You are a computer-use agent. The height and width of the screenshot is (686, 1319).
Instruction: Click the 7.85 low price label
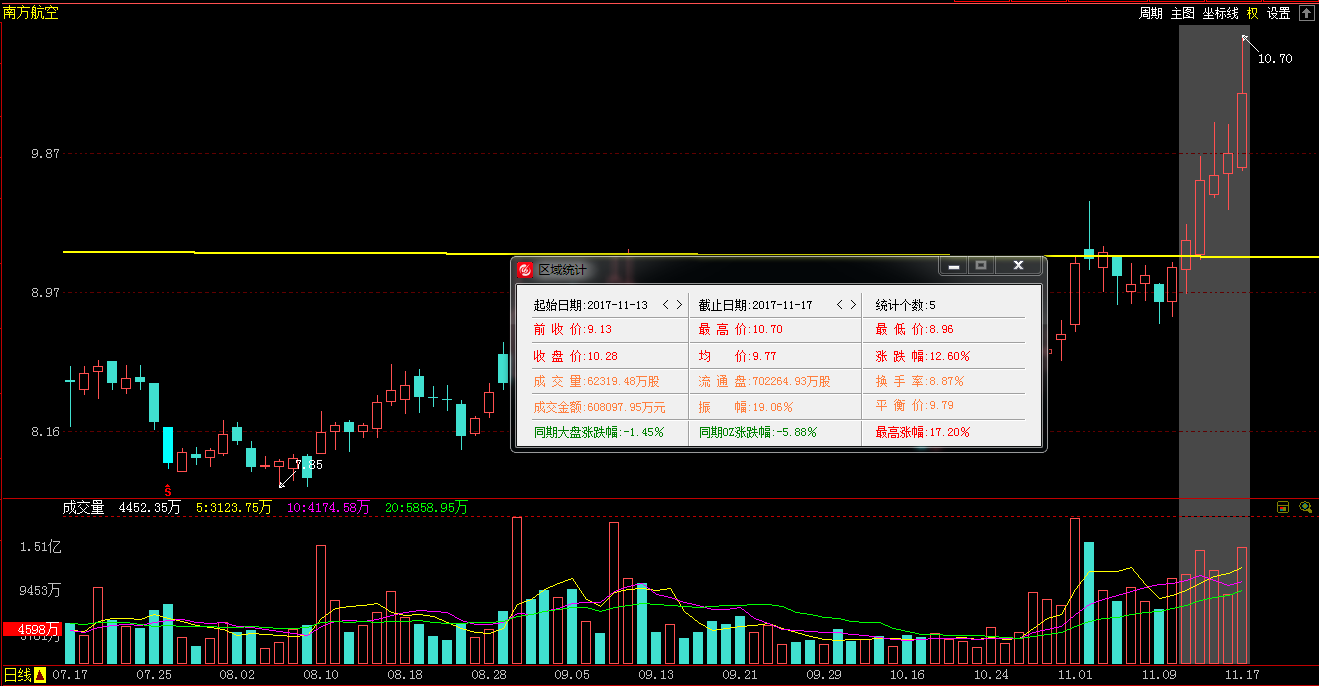pyautogui.click(x=309, y=465)
